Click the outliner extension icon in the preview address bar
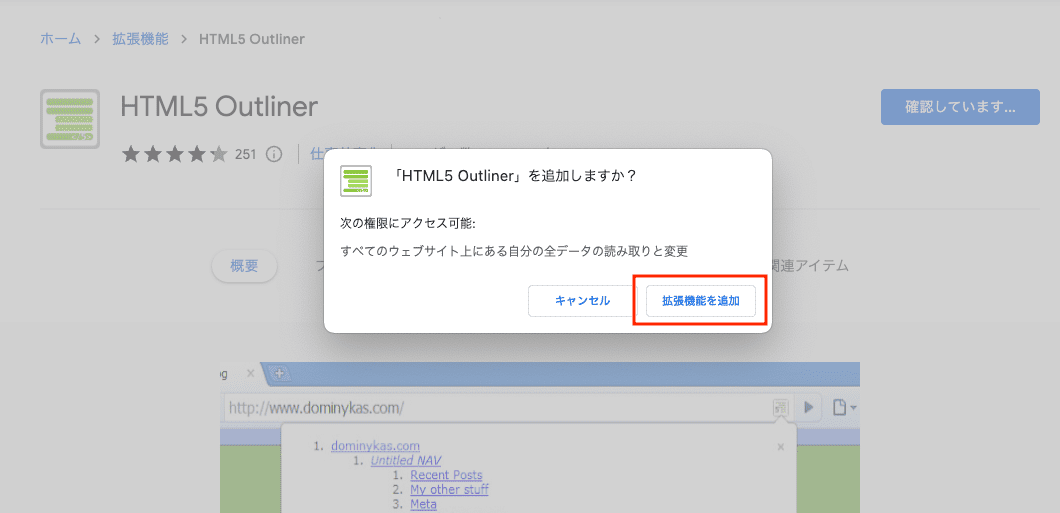This screenshot has height=513, width=1060. 781,408
